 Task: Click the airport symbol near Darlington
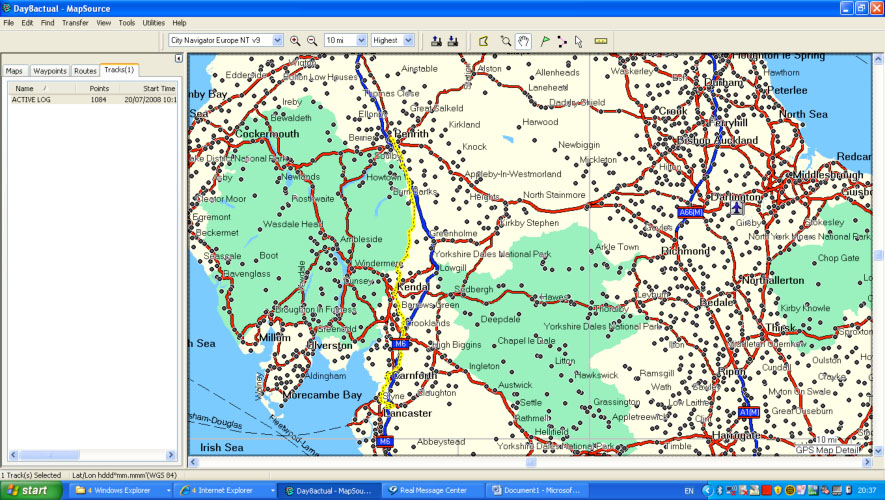coord(737,208)
